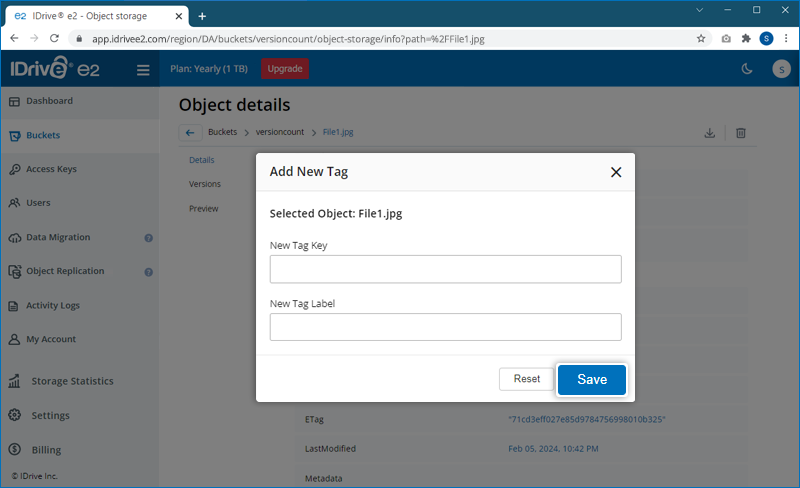Click the New Tag Key field
Screen dimensions: 800x488
tap(445, 269)
